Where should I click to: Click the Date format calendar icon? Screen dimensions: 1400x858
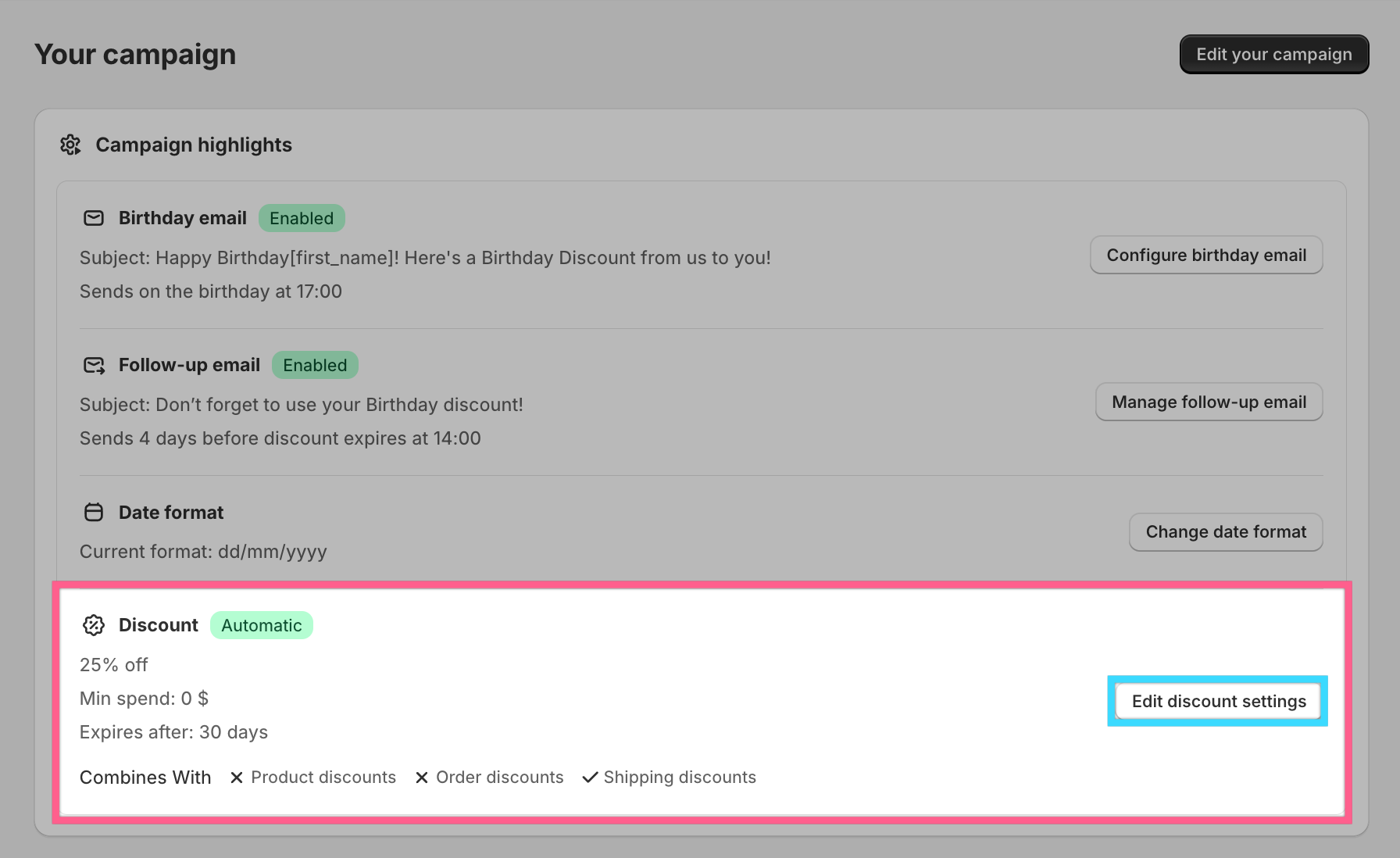(94, 513)
